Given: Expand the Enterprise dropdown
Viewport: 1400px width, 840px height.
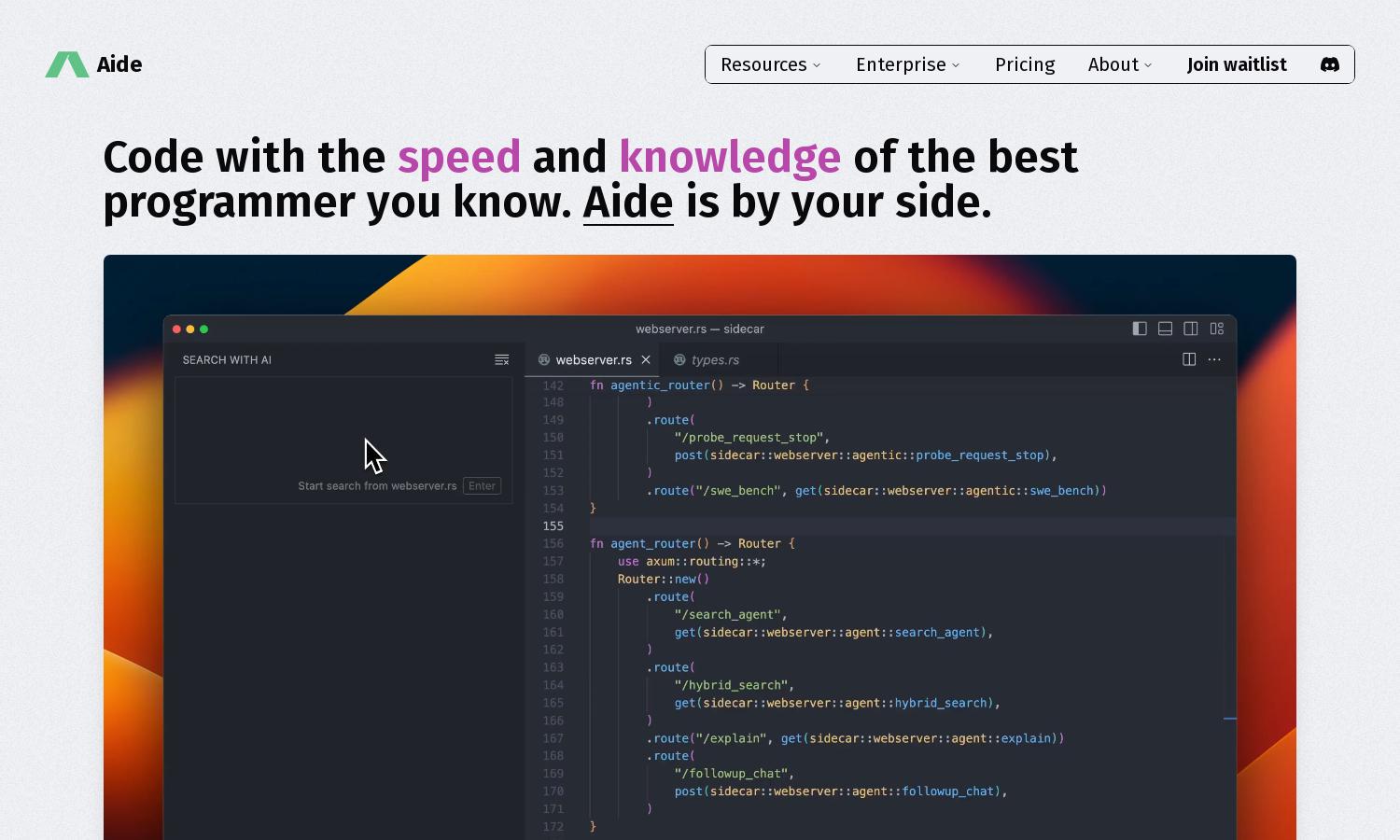Looking at the screenshot, I should pos(907,64).
